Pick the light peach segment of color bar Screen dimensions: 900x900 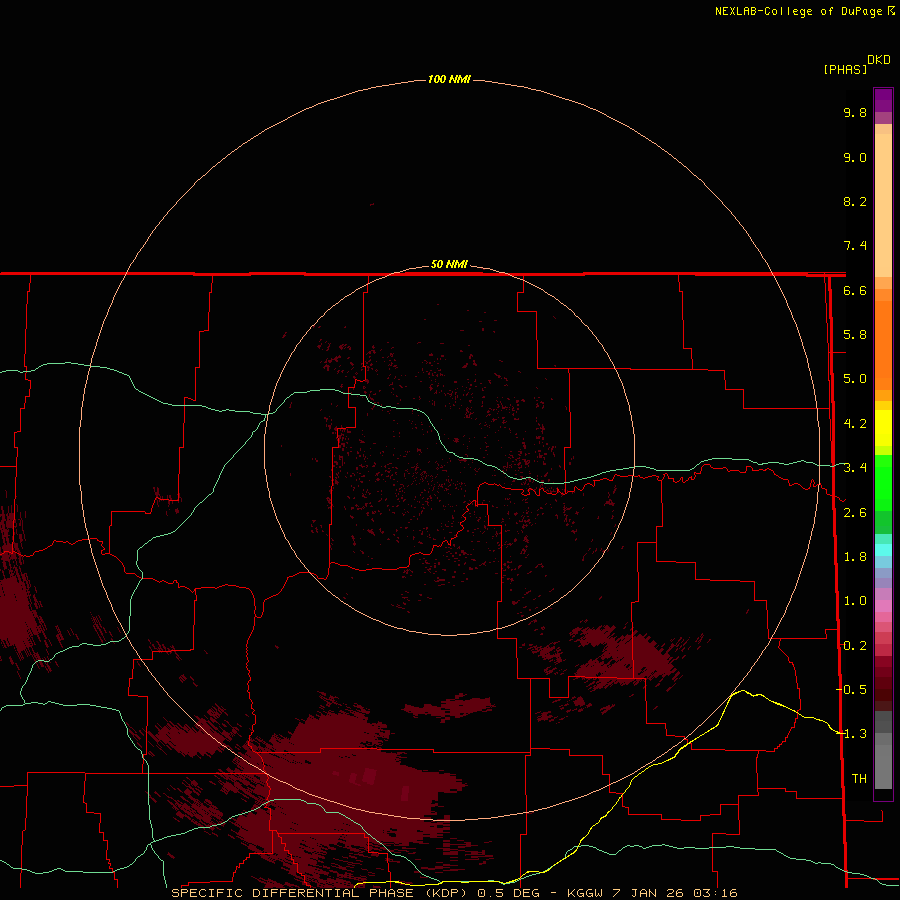883,205
